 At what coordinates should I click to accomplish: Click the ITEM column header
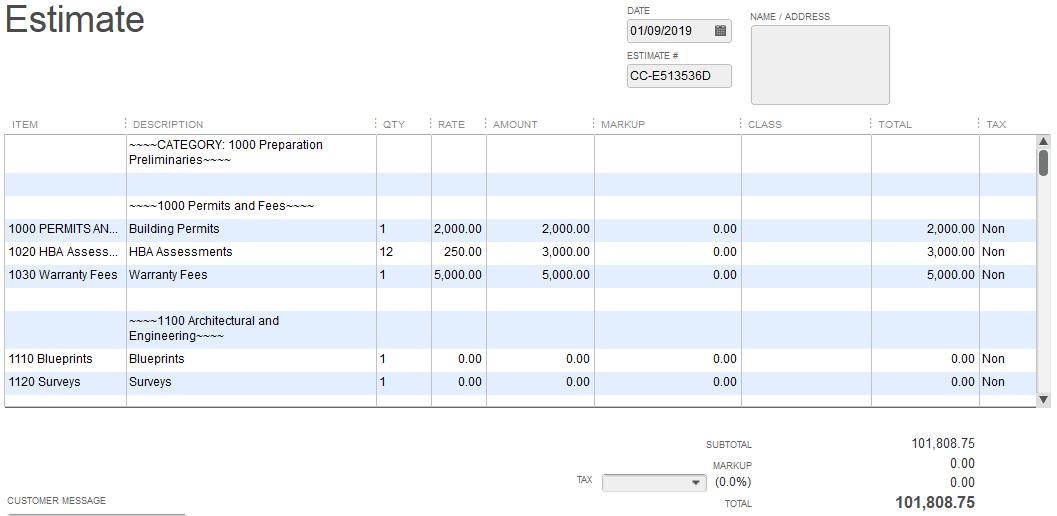tap(25, 125)
